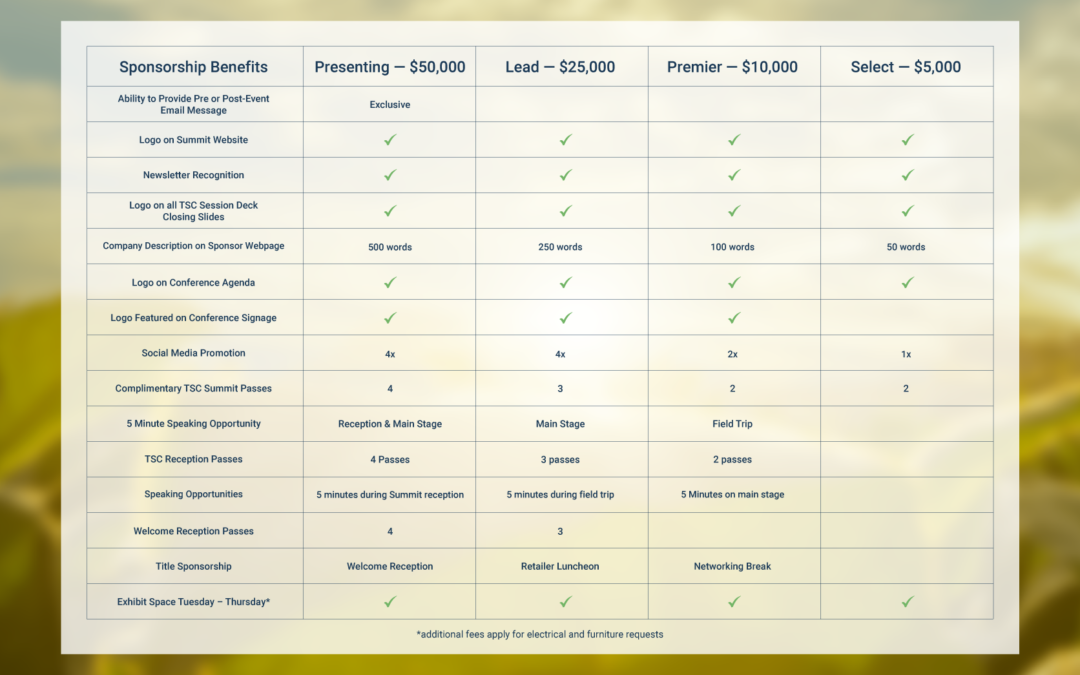The width and height of the screenshot is (1080, 675).
Task: Click the 'Welcome Reception' title sponsorship cell
Action: point(390,566)
